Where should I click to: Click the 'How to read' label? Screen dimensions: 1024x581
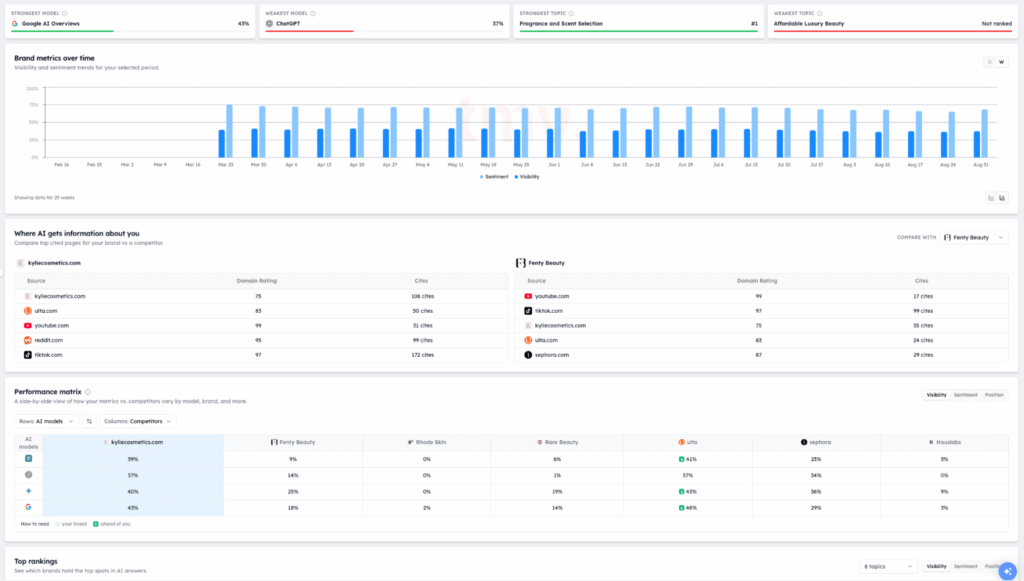35,524
